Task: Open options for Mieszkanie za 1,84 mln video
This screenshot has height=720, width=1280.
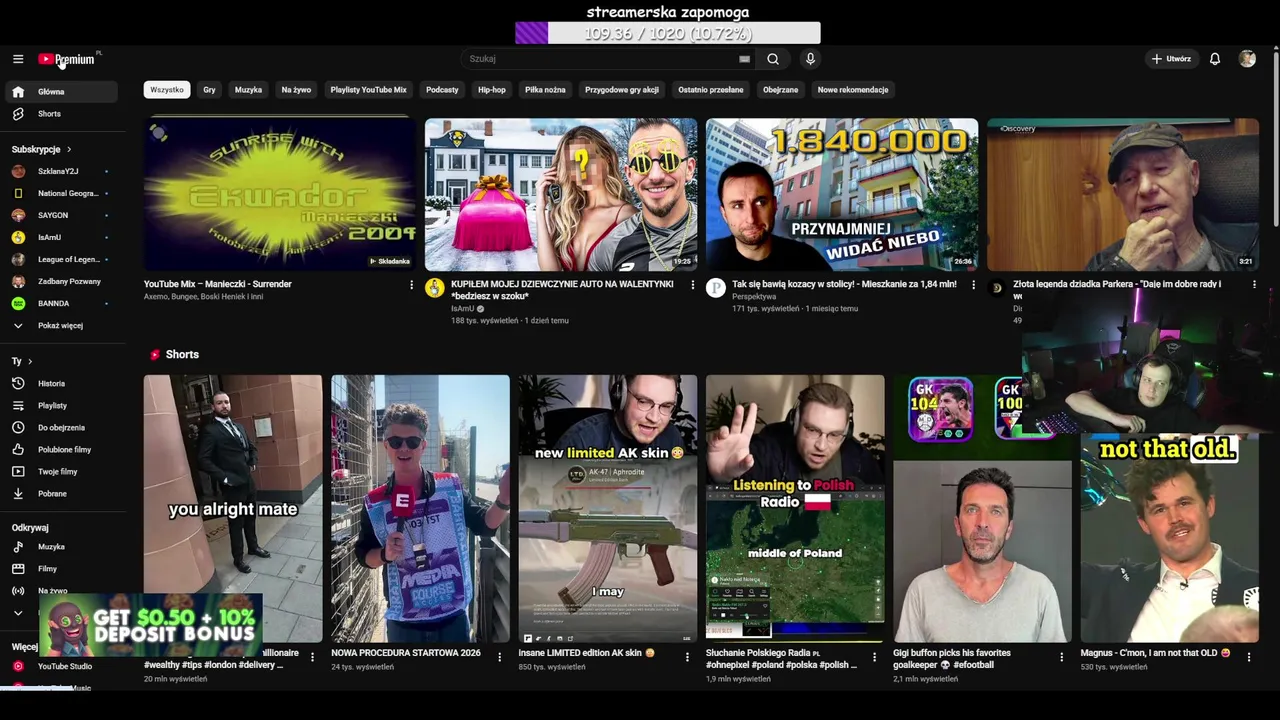Action: (973, 285)
